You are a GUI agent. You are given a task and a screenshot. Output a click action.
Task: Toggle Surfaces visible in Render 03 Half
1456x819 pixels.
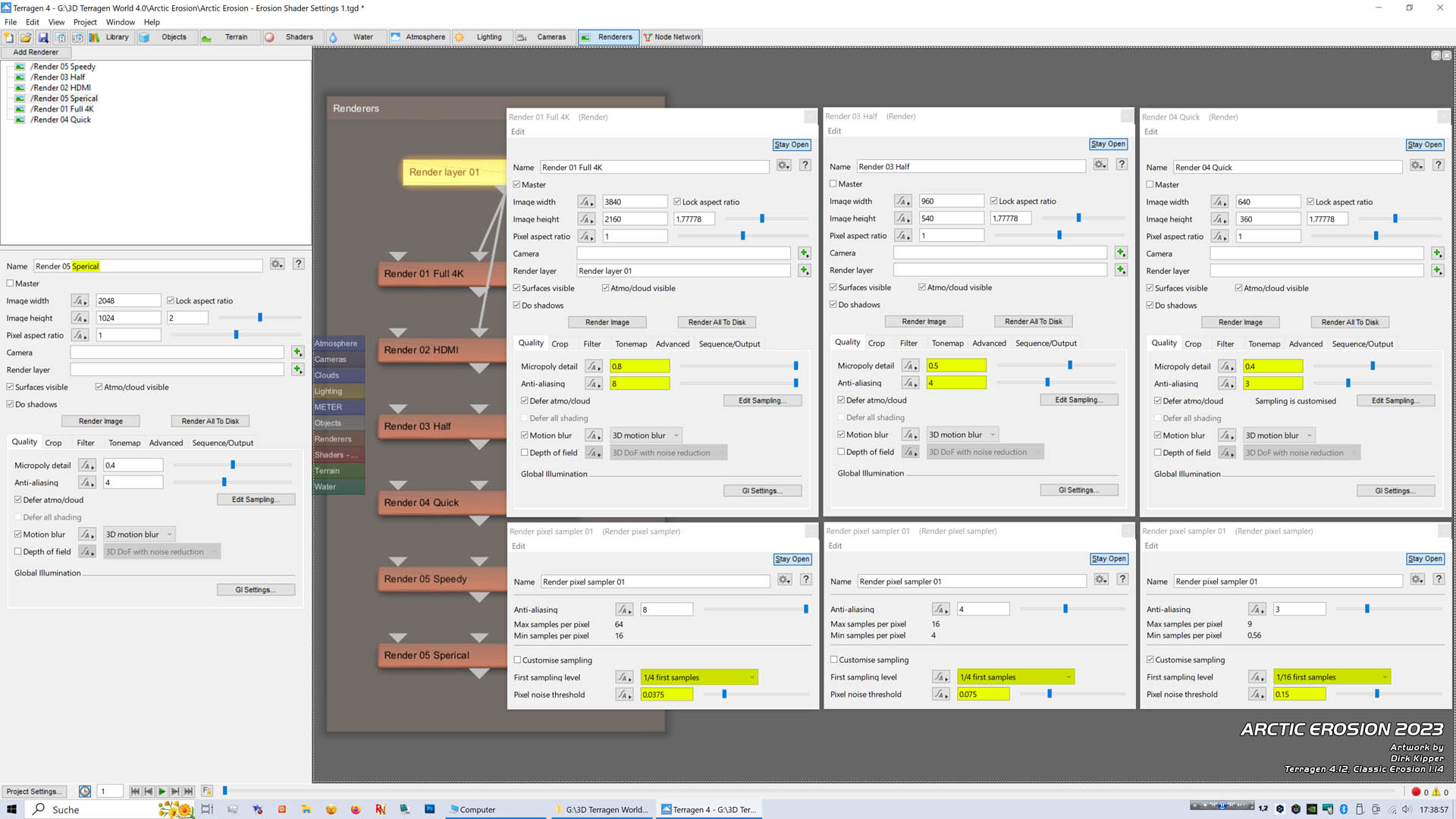click(x=833, y=287)
